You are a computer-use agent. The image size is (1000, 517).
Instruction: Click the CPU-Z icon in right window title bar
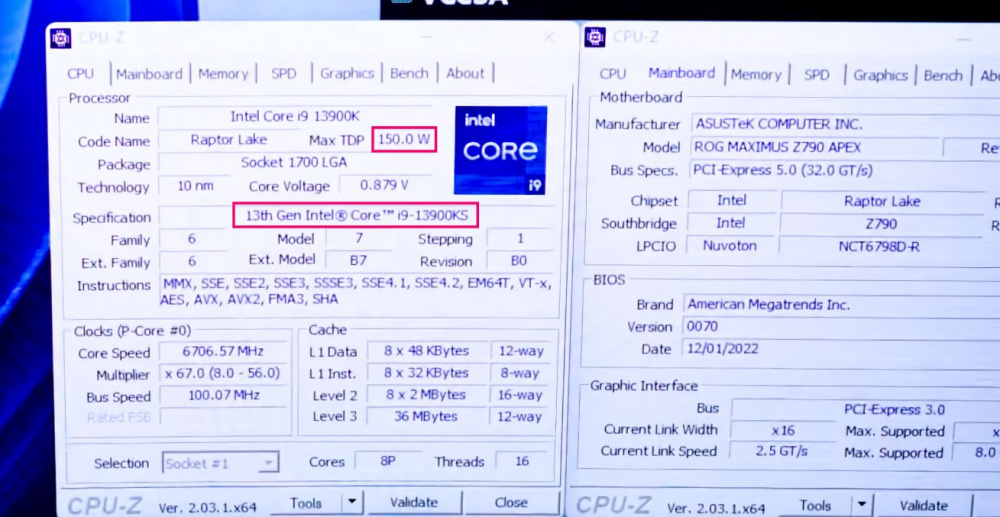tap(595, 37)
